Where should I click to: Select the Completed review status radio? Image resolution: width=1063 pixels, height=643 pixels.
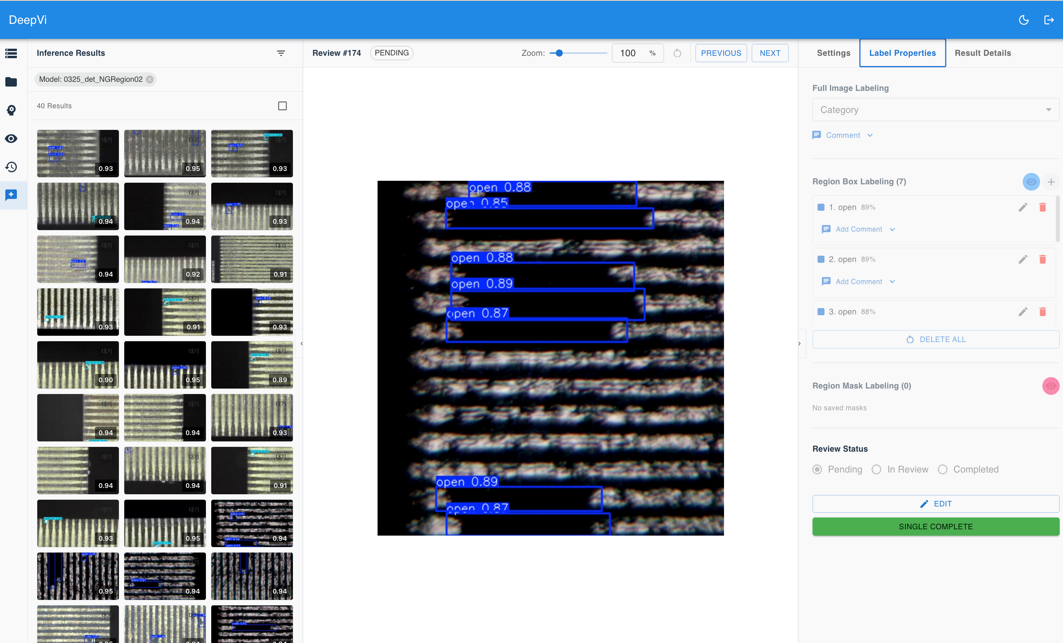click(x=942, y=469)
